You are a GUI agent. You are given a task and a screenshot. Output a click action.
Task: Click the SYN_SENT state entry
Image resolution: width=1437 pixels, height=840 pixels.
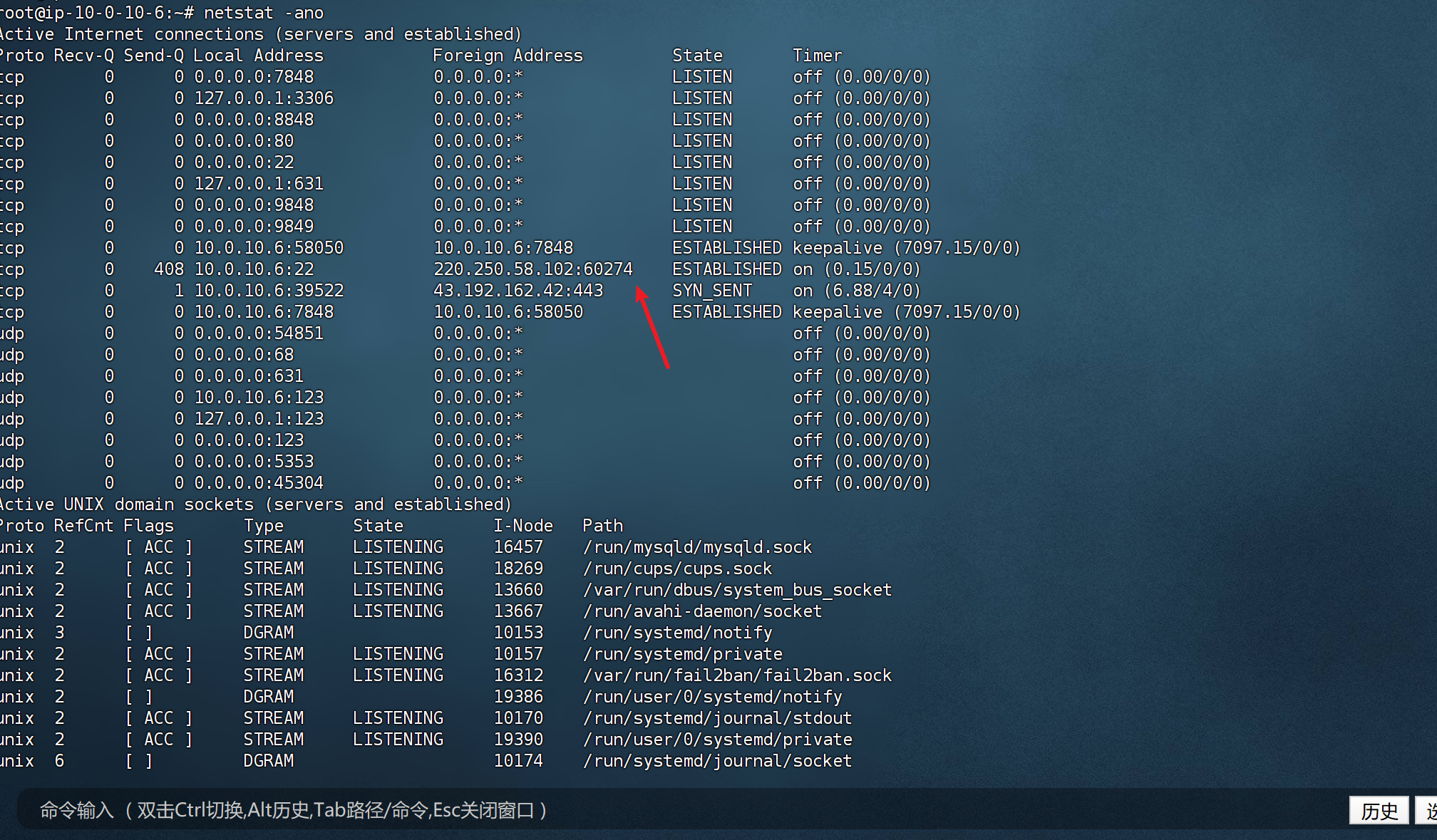(x=711, y=291)
